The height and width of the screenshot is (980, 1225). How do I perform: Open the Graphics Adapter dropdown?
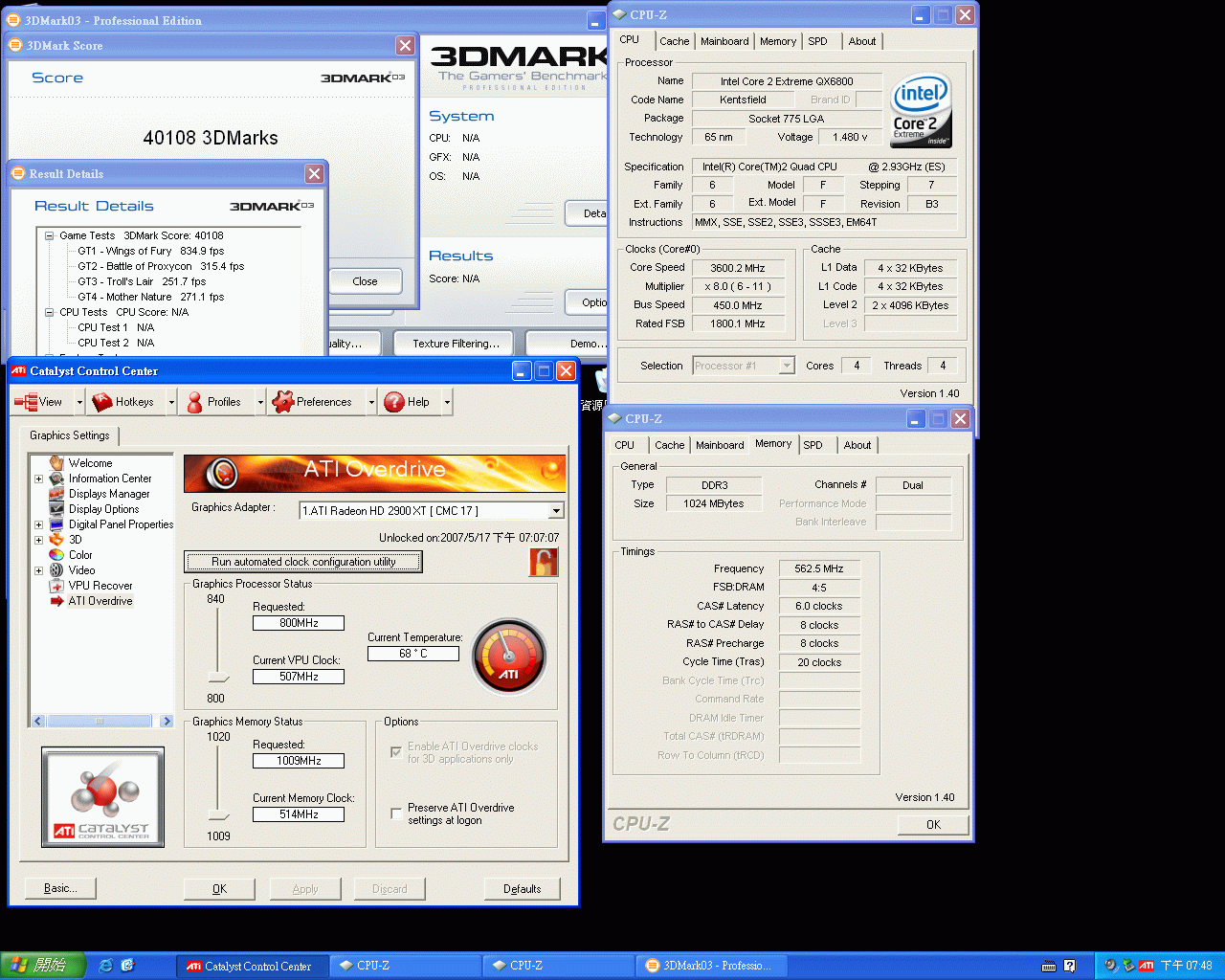[x=556, y=511]
